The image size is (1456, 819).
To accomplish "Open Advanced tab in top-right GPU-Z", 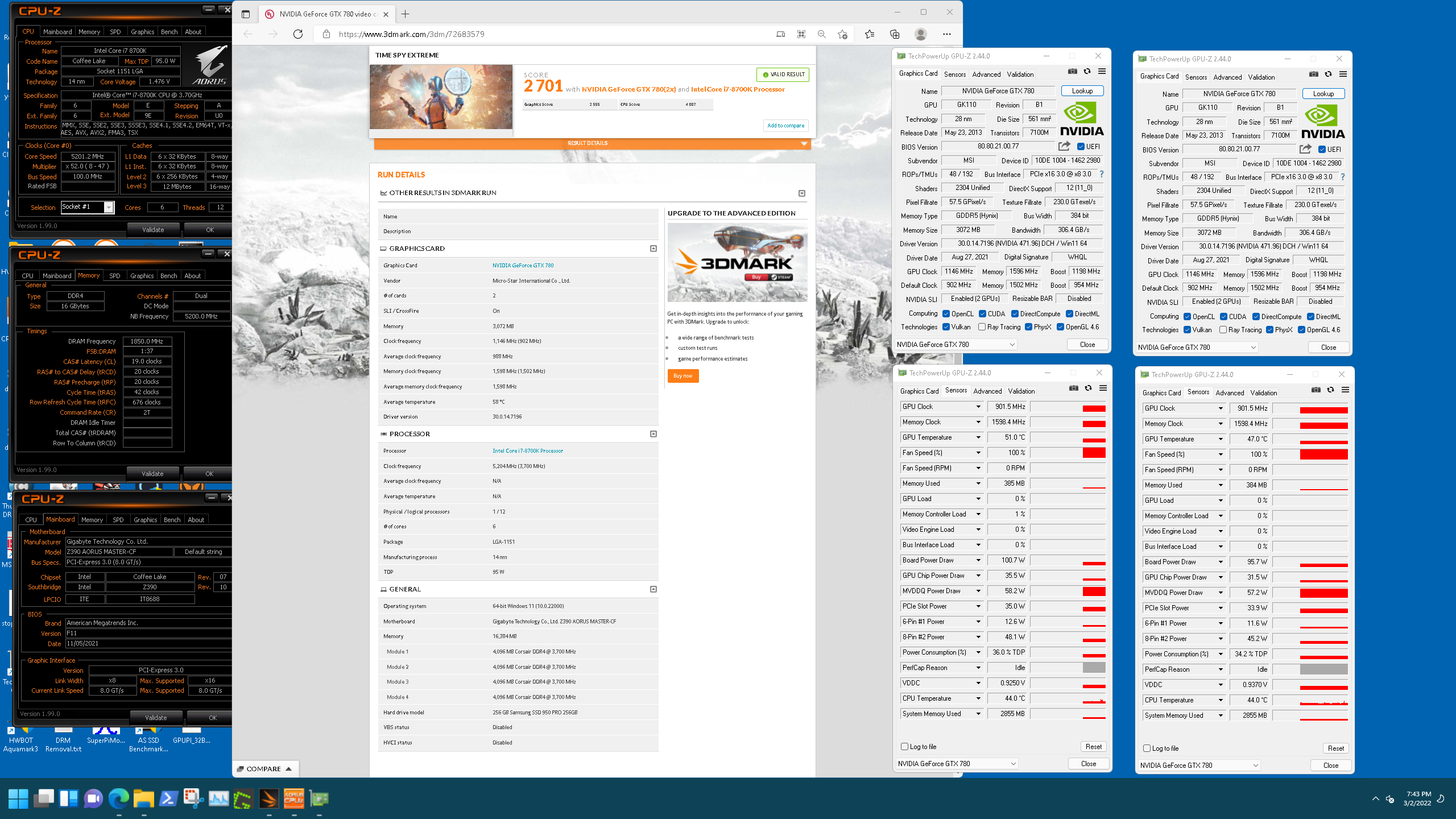I will pos(1227,77).
